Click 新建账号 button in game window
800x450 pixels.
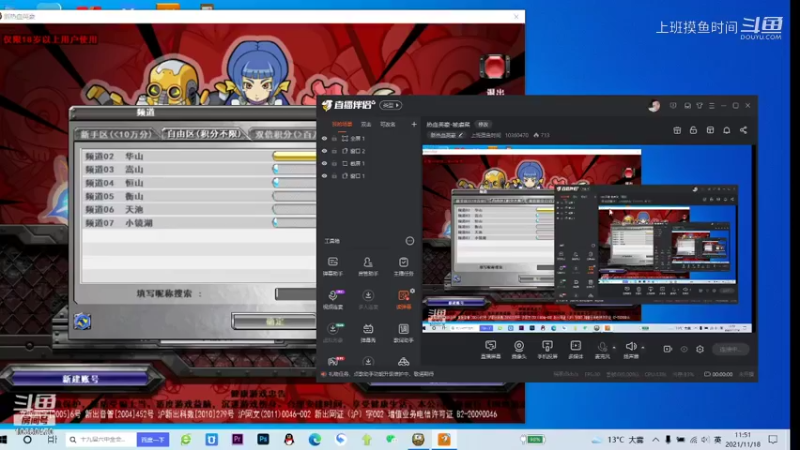[80, 379]
